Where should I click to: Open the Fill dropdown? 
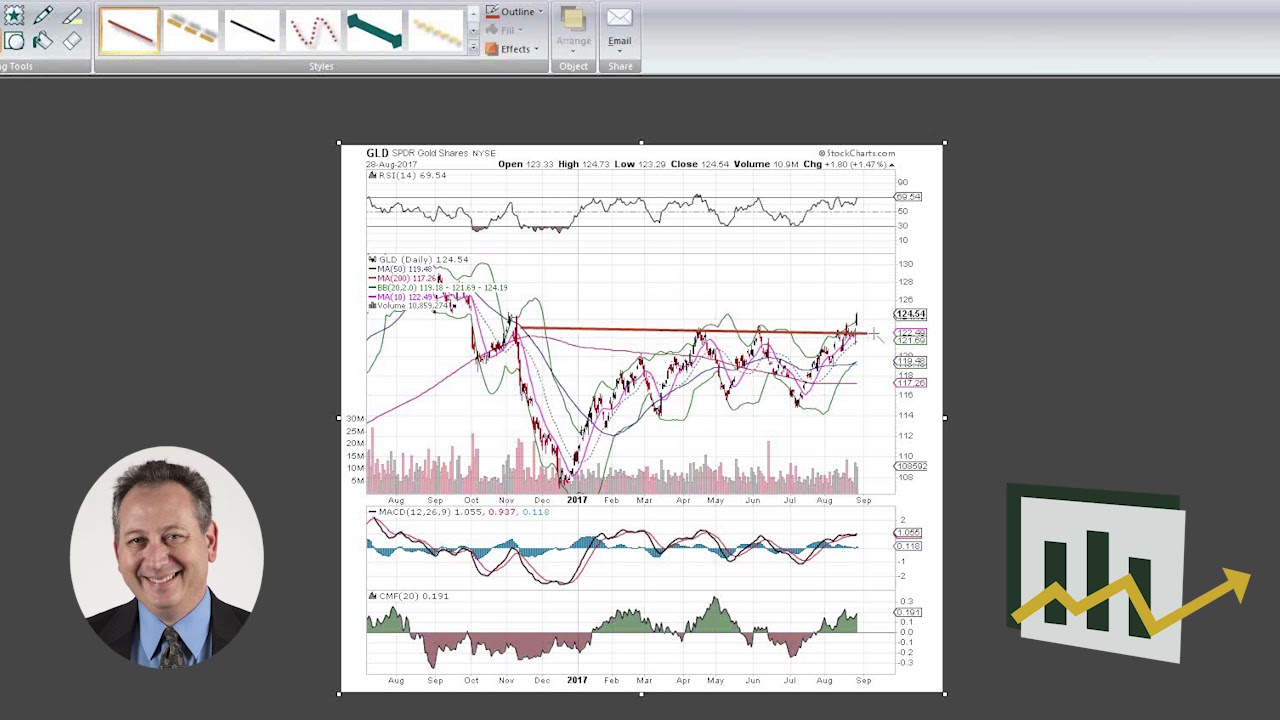pyautogui.click(x=502, y=30)
